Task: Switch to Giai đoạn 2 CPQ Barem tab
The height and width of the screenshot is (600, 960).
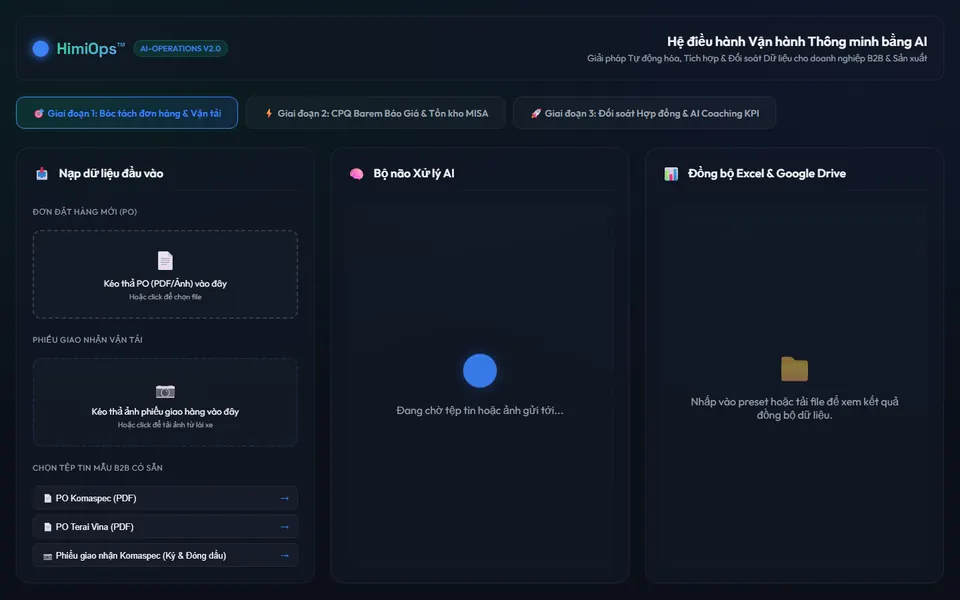Action: click(x=375, y=113)
